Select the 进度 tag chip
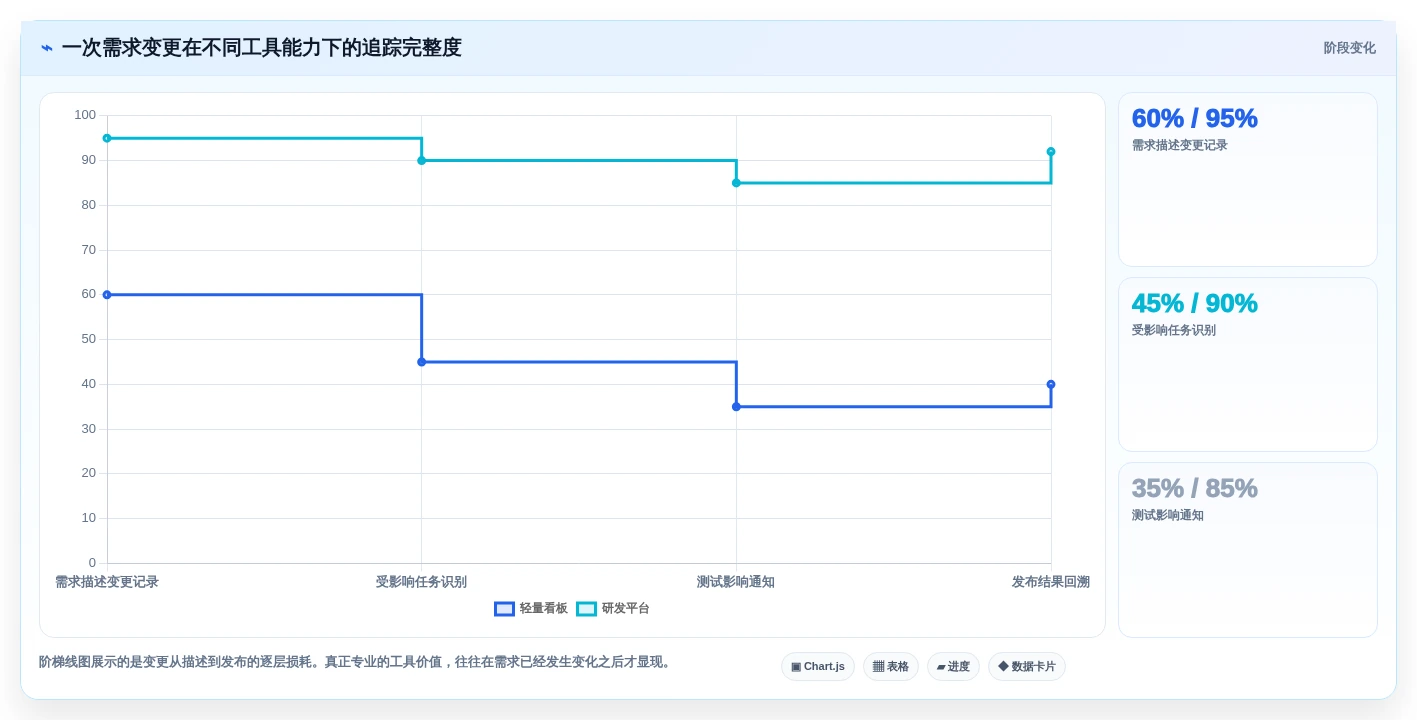 [x=953, y=666]
